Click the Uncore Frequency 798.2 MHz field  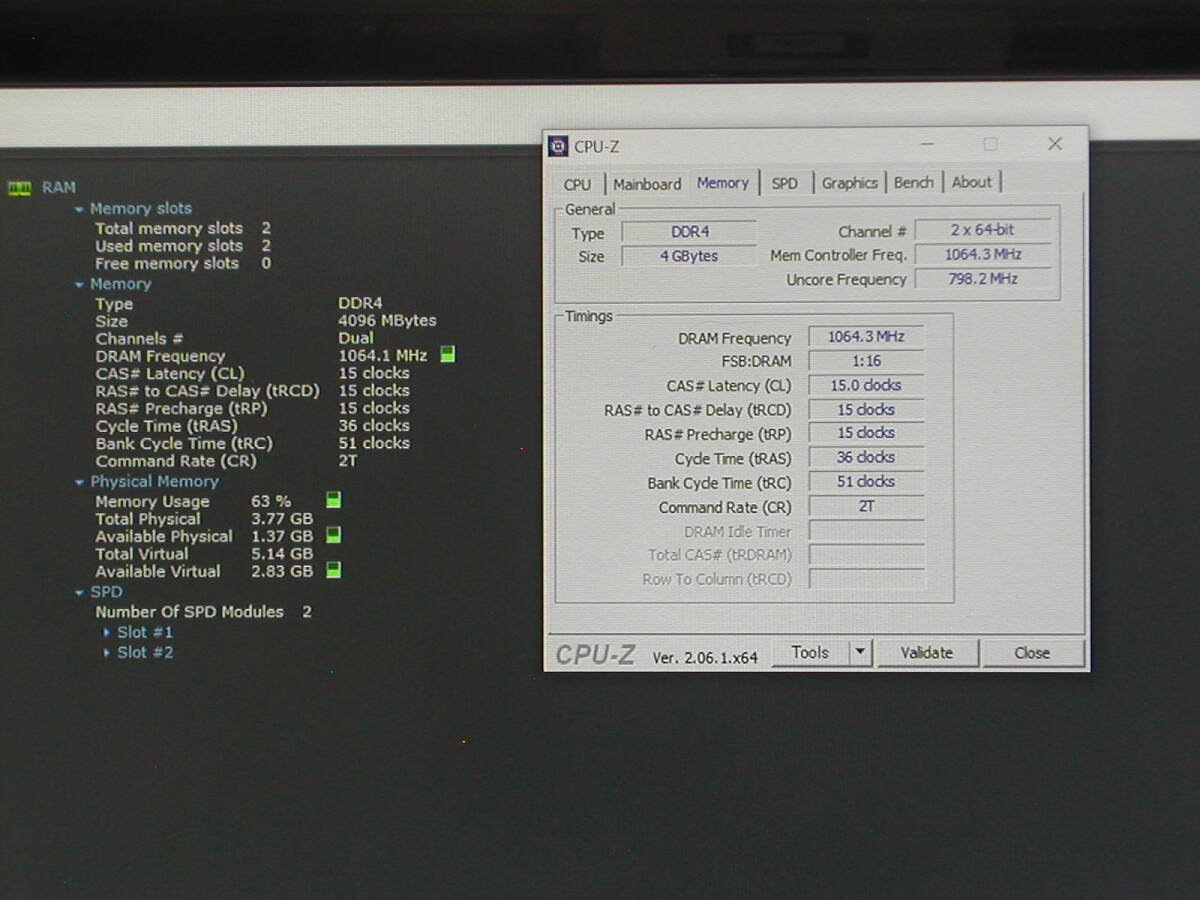(x=983, y=279)
